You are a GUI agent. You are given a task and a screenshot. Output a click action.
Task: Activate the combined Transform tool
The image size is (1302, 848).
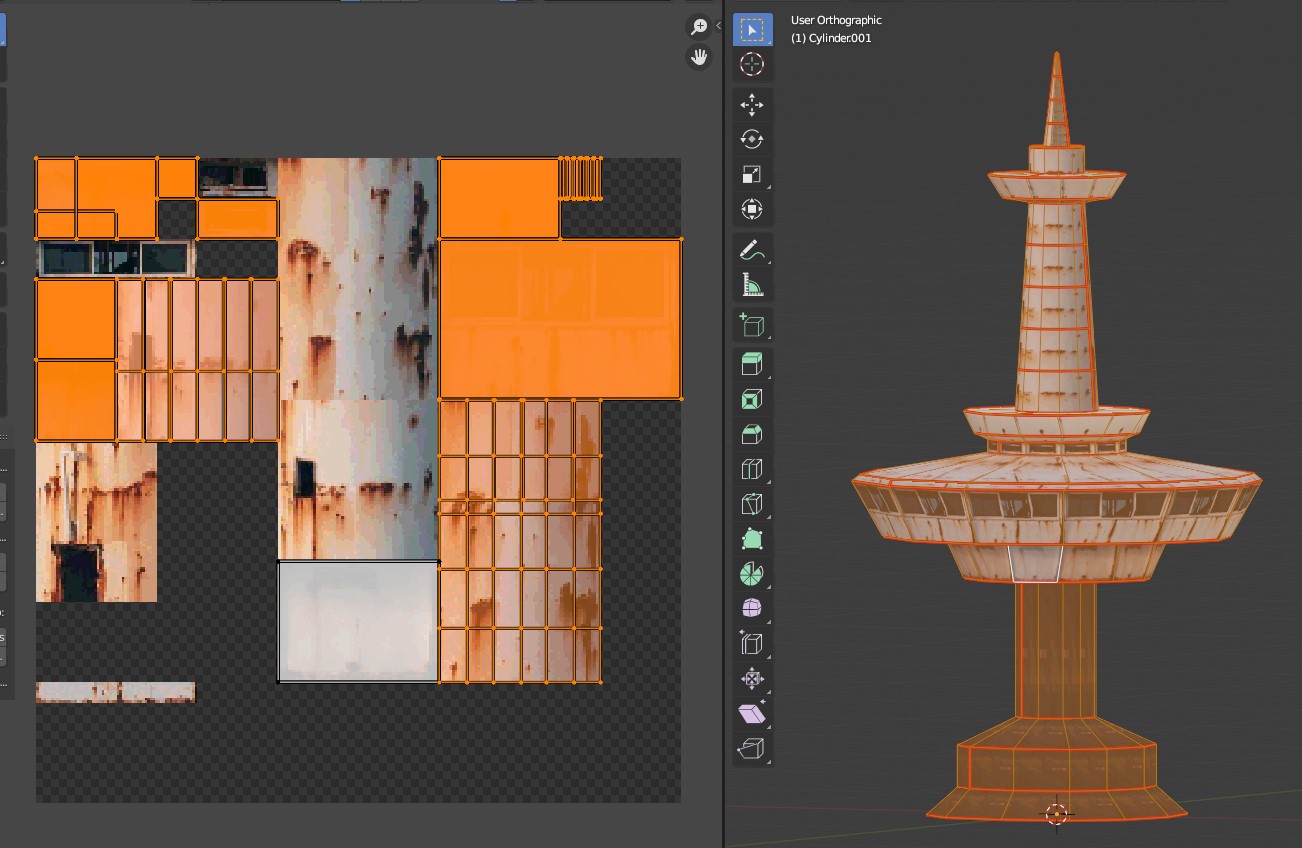click(752, 210)
